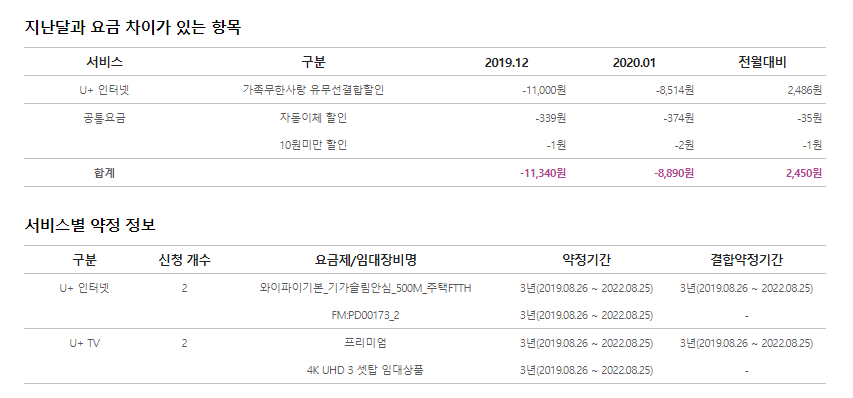The height and width of the screenshot is (398, 853).
Task: Click the -11,340원 total for 2019.12
Action: pyautogui.click(x=543, y=173)
